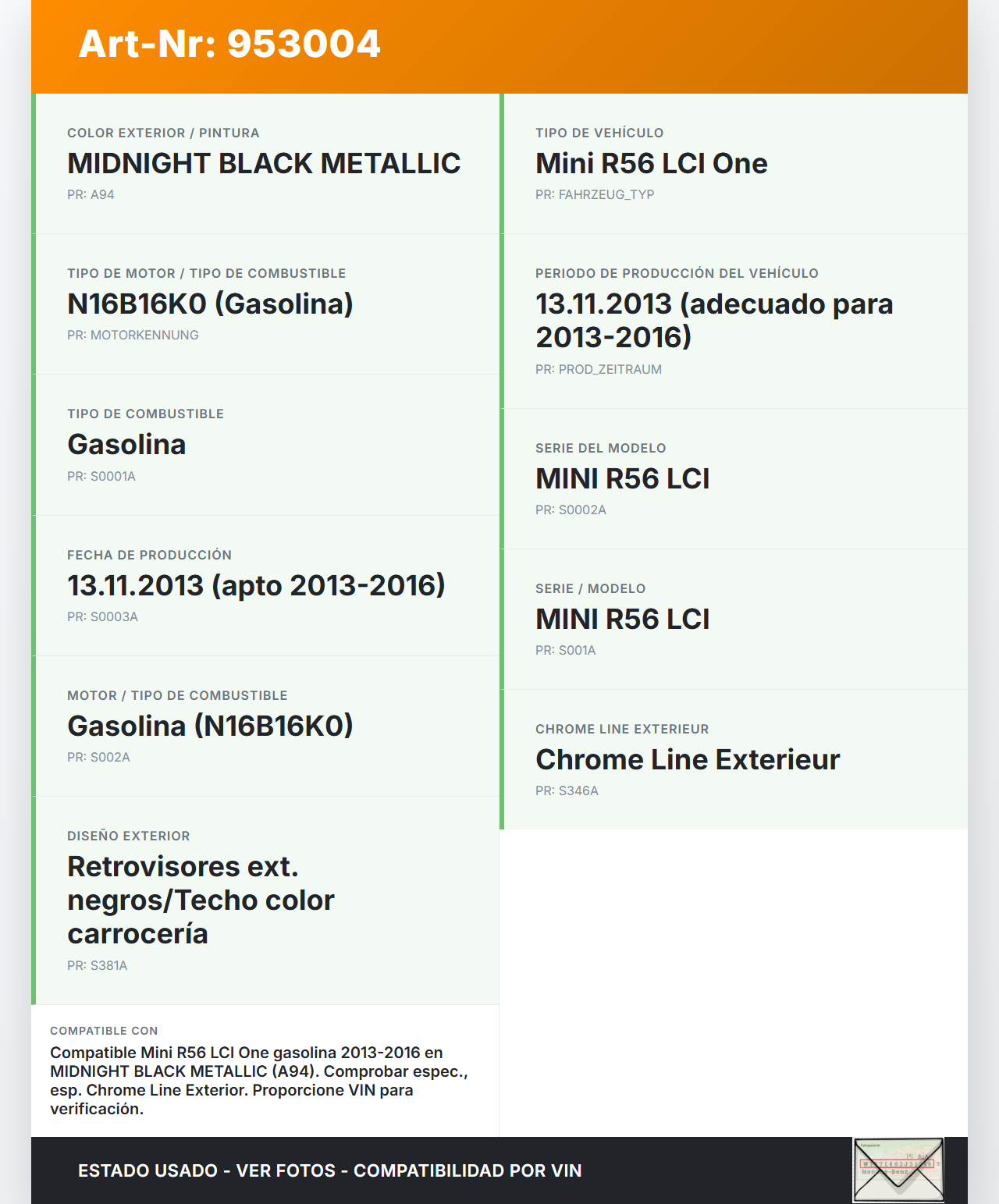The width and height of the screenshot is (999, 1204).
Task: Select the N16B16K0 (Gasolina) engine value
Action: coord(210,304)
